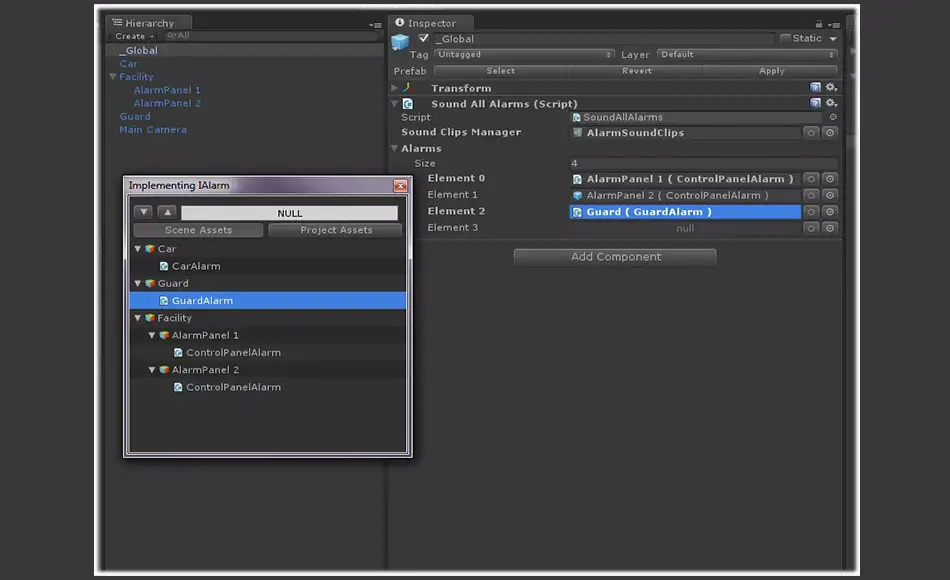The image size is (950, 580).
Task: Collapse the Sound All Alarms component
Action: [x=394, y=104]
